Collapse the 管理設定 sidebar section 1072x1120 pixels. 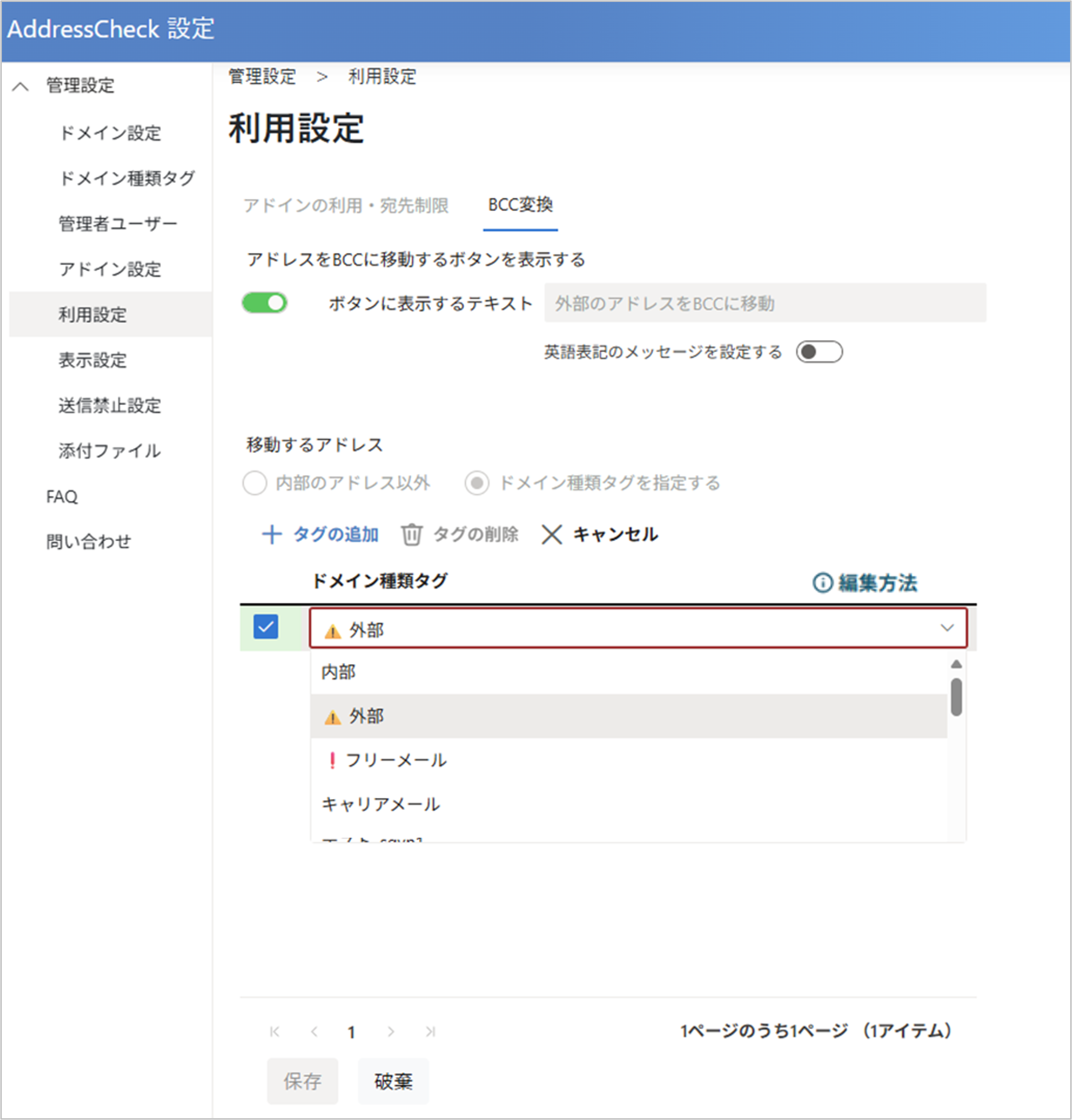pyautogui.click(x=21, y=86)
